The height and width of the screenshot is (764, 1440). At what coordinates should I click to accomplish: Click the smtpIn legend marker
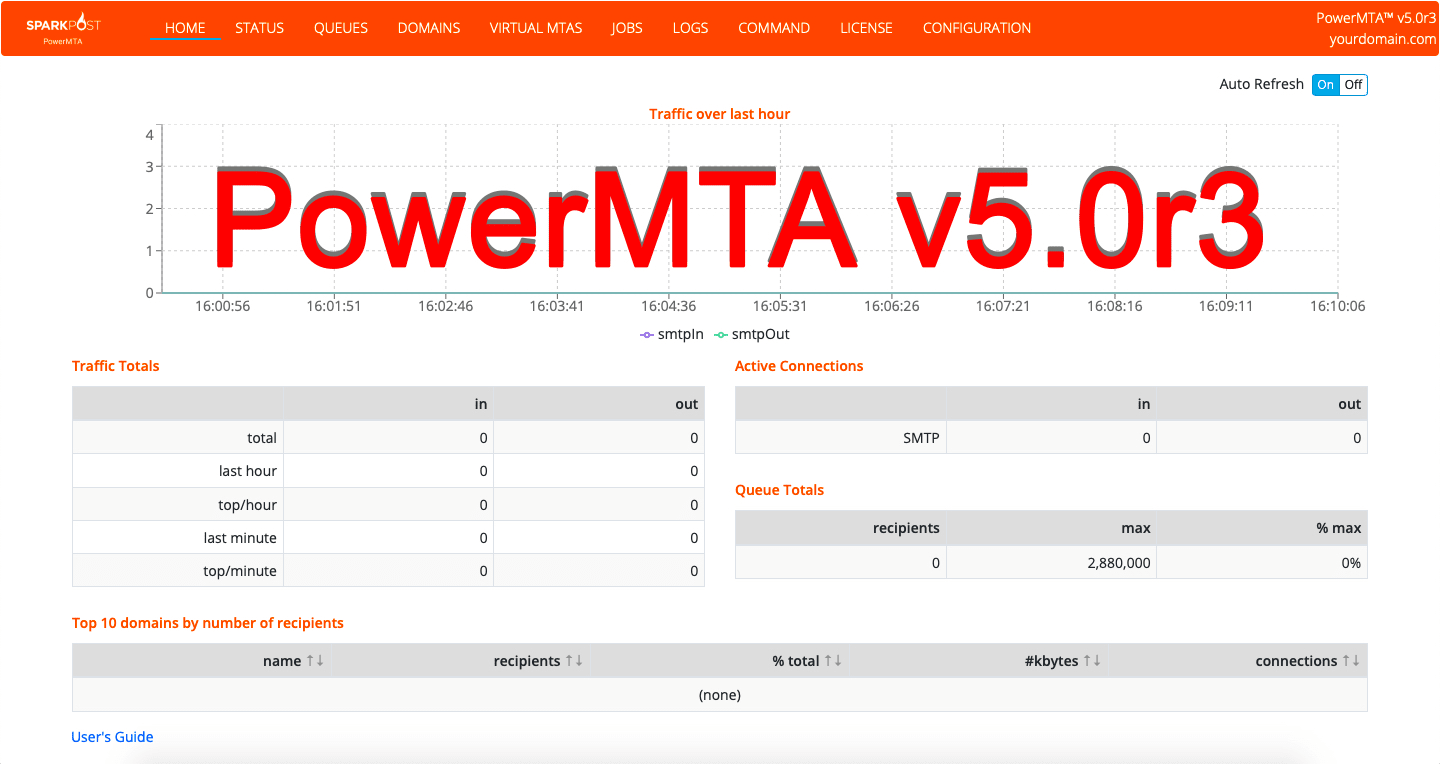point(645,334)
